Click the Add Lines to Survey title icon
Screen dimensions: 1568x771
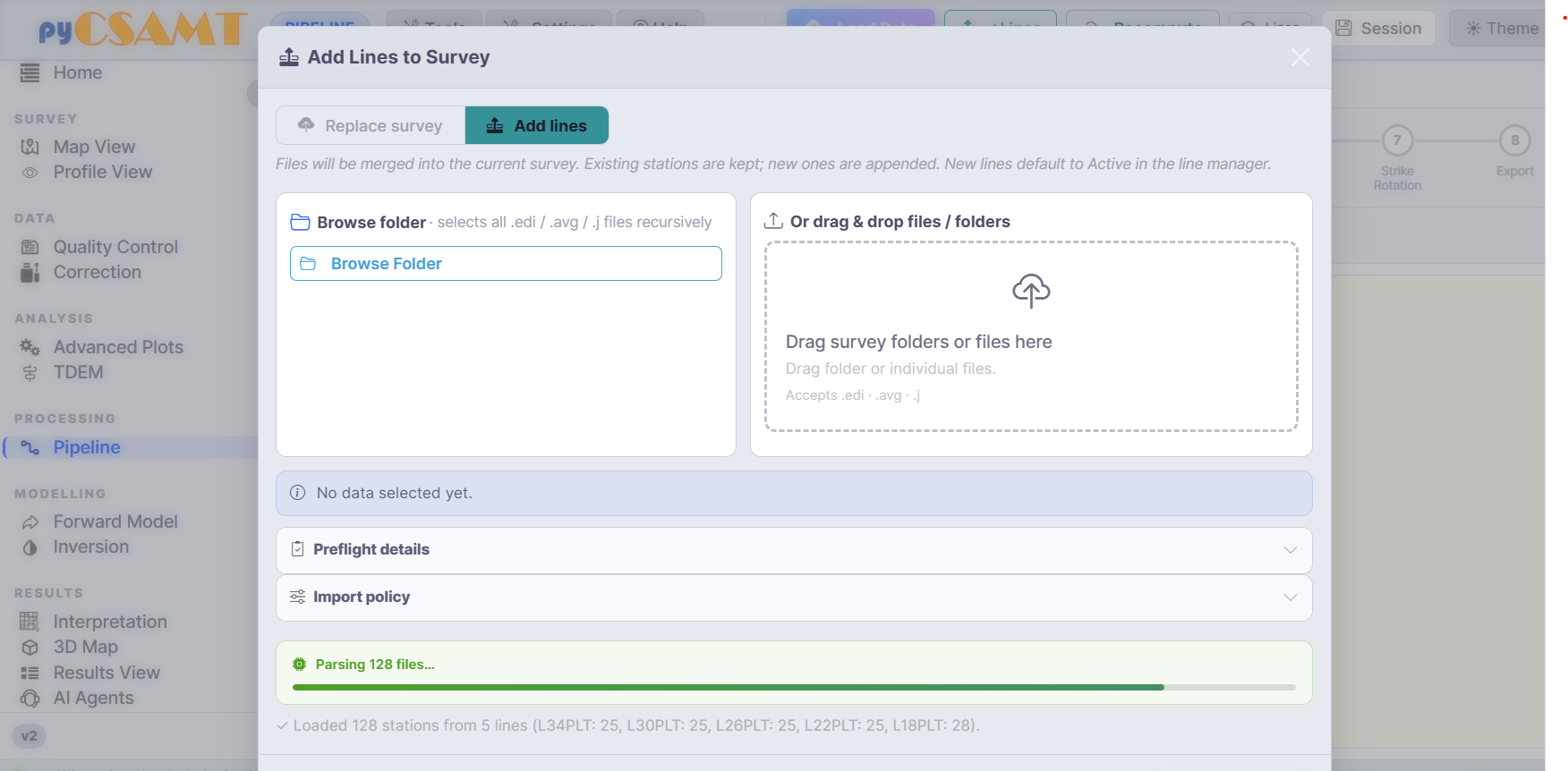coord(289,57)
